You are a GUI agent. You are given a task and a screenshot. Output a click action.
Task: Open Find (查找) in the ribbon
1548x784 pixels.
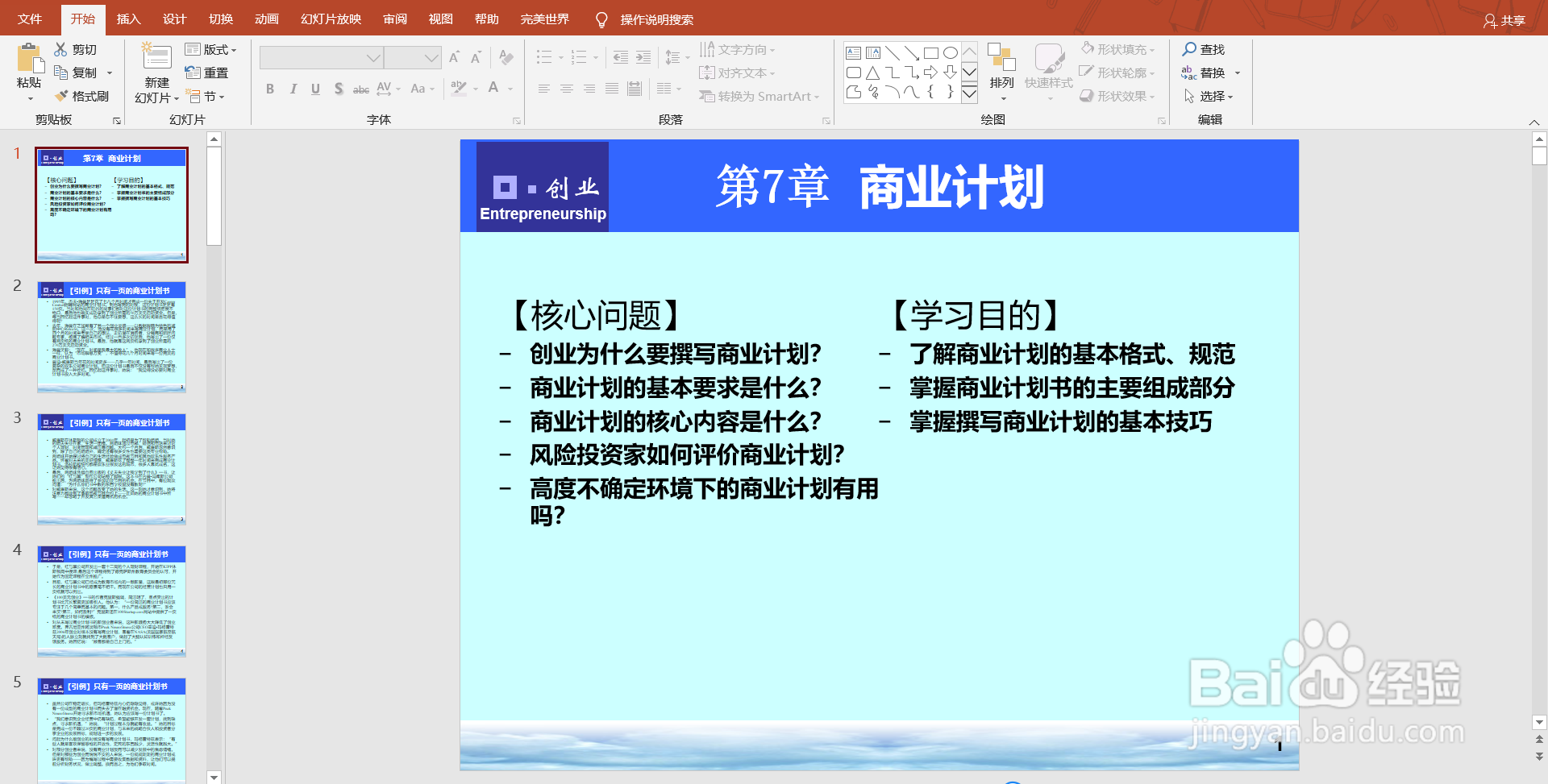point(1205,48)
